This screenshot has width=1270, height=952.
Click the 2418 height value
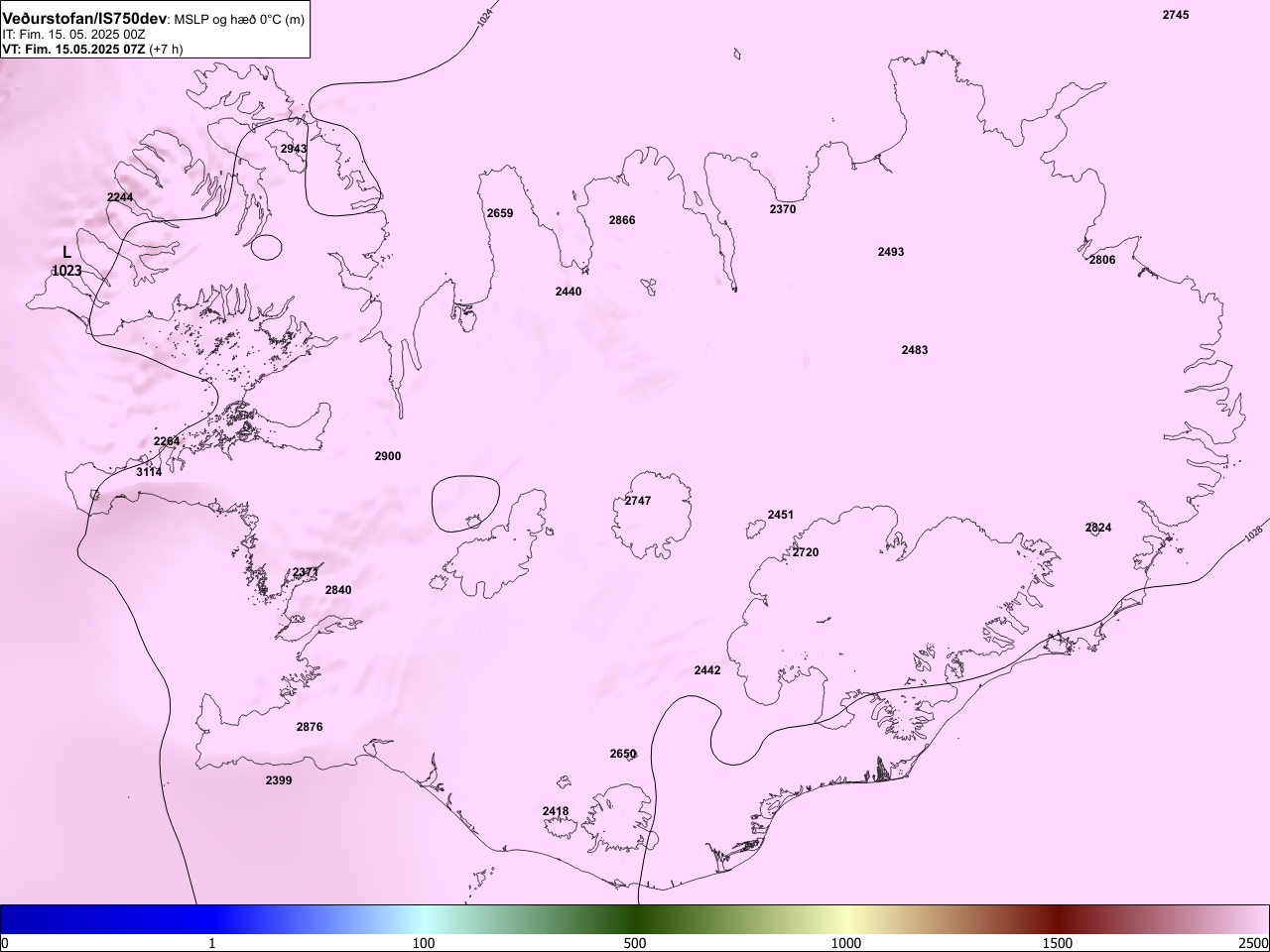(556, 811)
